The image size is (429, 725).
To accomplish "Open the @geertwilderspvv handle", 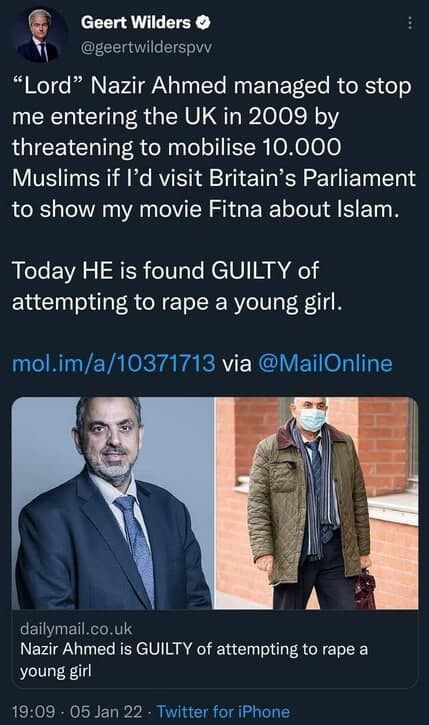I will click(x=146, y=48).
